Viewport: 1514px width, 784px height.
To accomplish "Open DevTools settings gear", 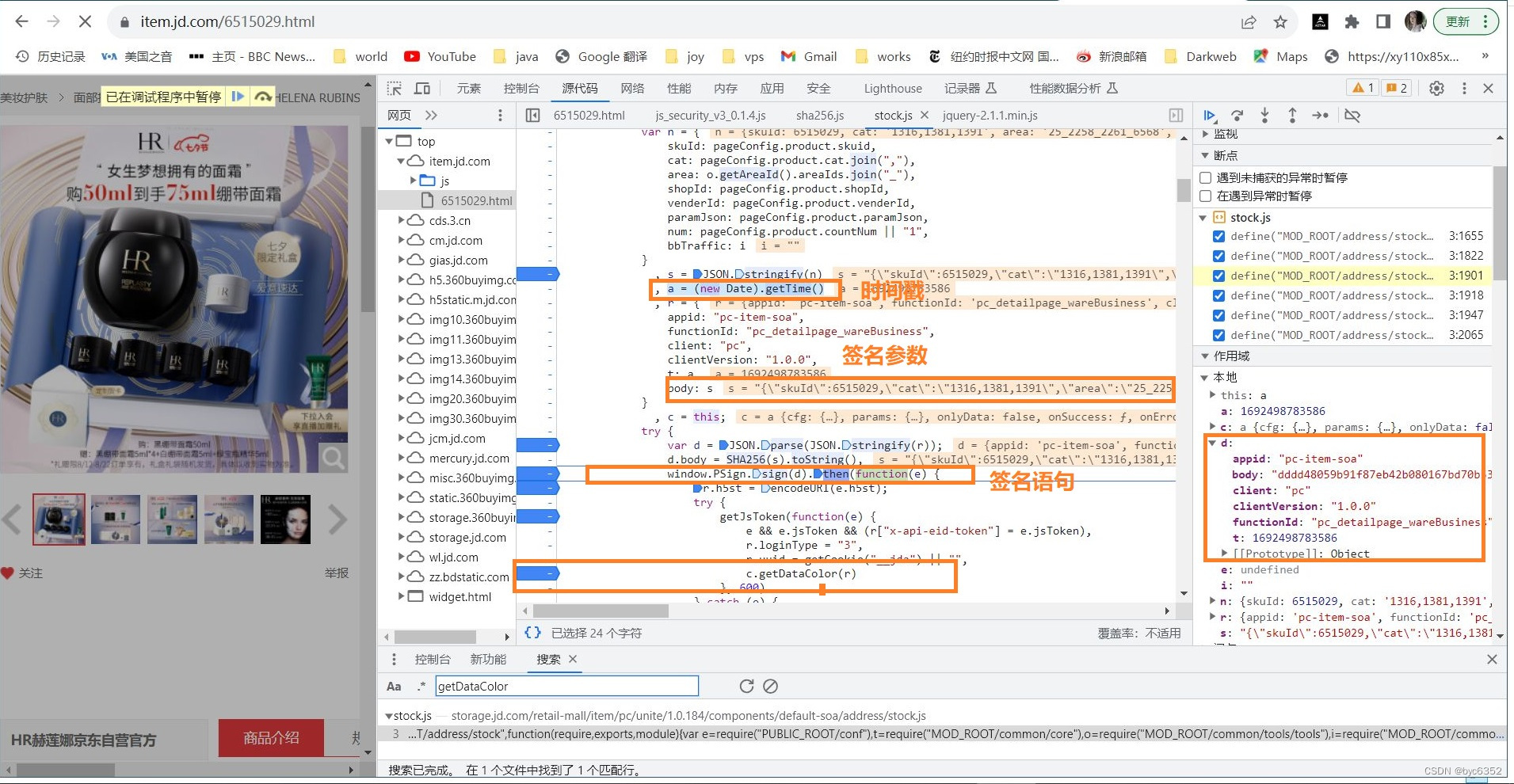I will tap(1436, 89).
